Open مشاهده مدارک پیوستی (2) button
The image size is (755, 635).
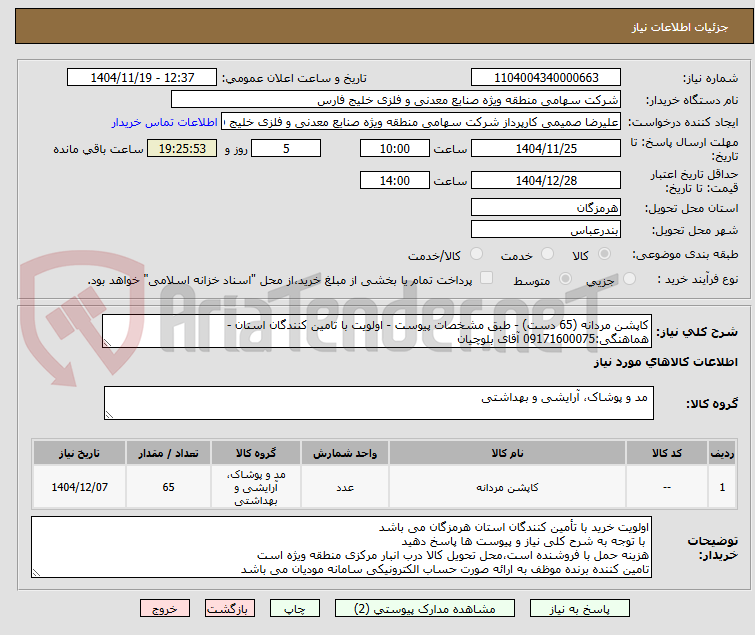coord(425,609)
